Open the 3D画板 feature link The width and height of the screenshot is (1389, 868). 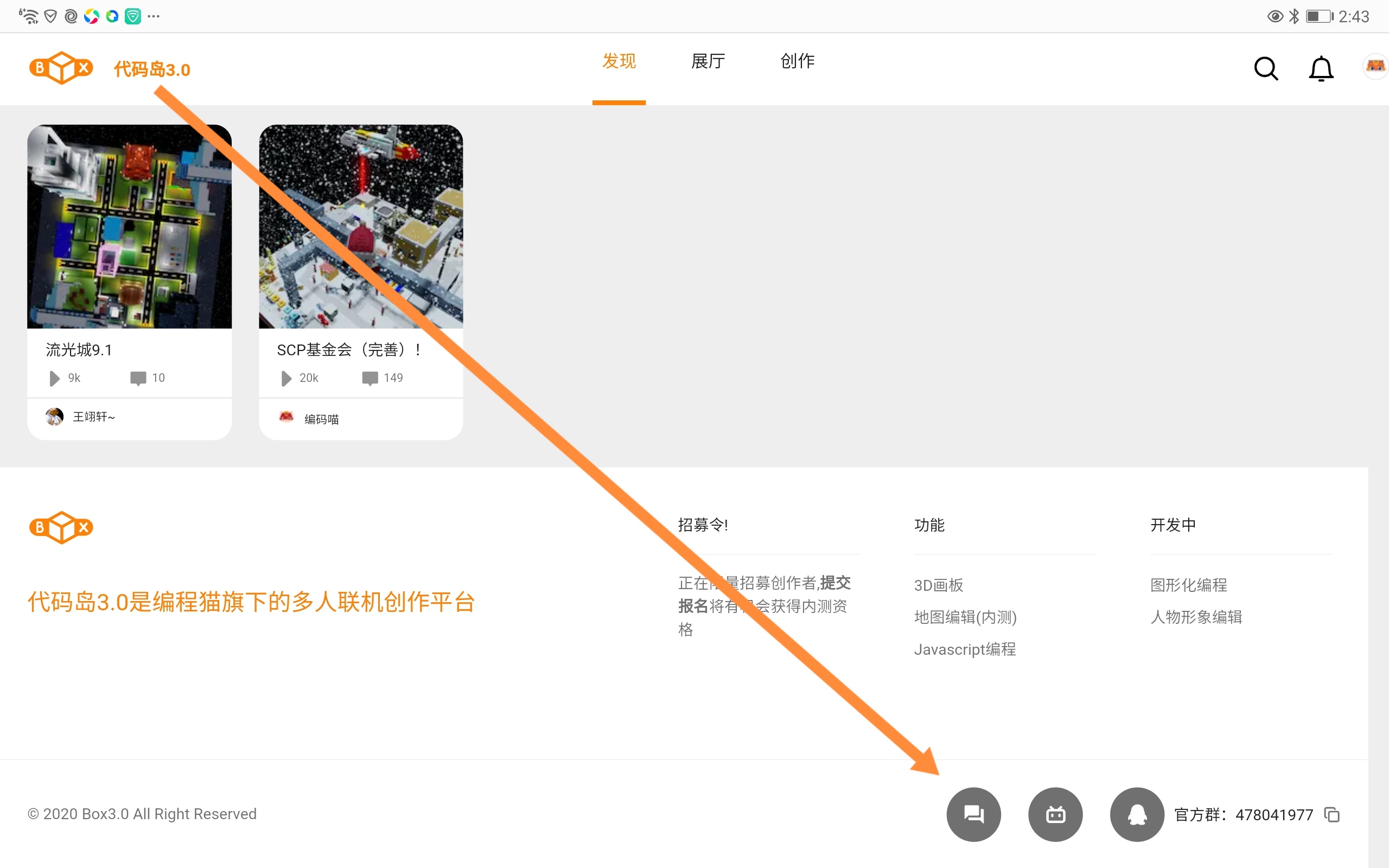(x=939, y=585)
